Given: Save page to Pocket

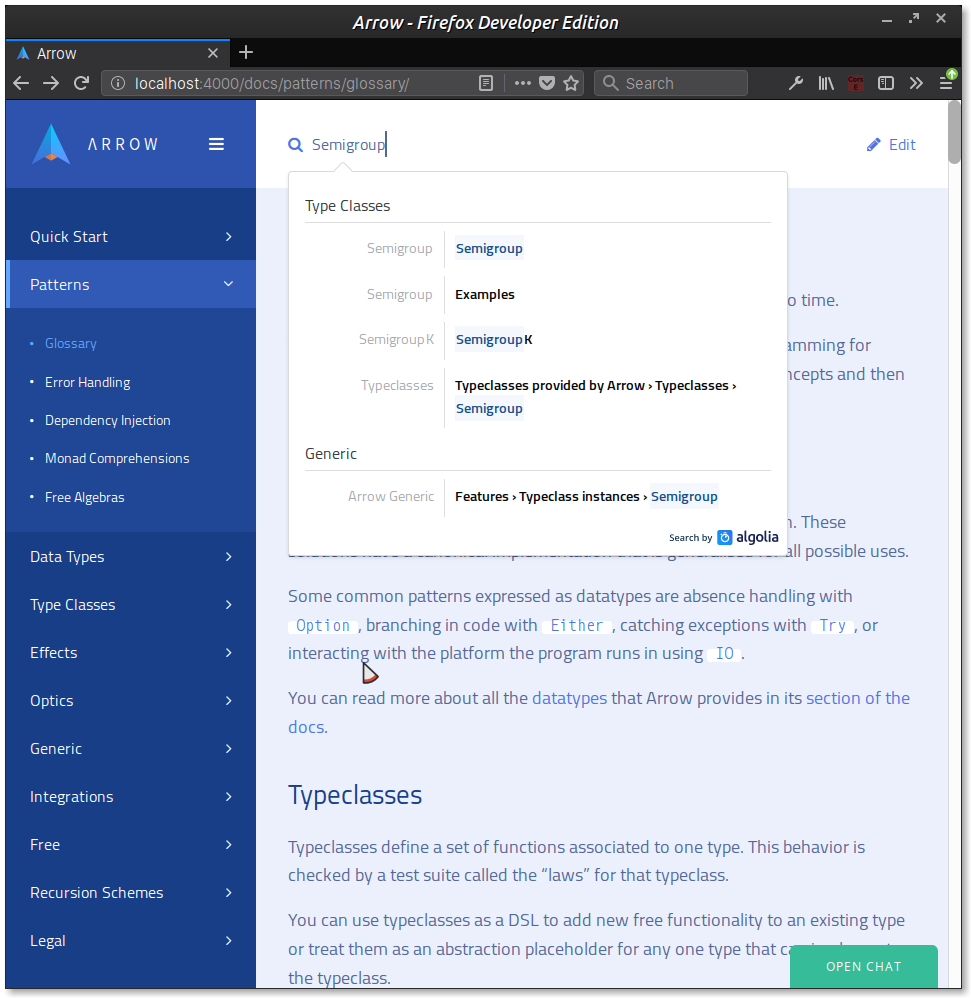Looking at the screenshot, I should [x=547, y=83].
